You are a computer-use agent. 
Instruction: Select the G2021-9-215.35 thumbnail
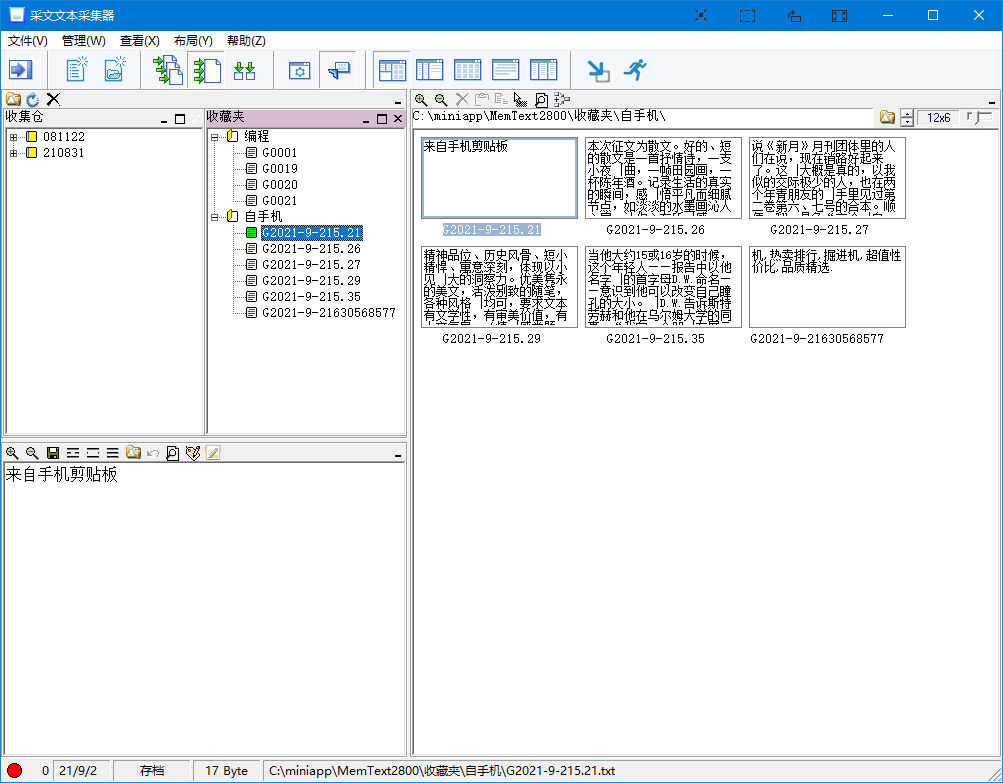(x=663, y=287)
